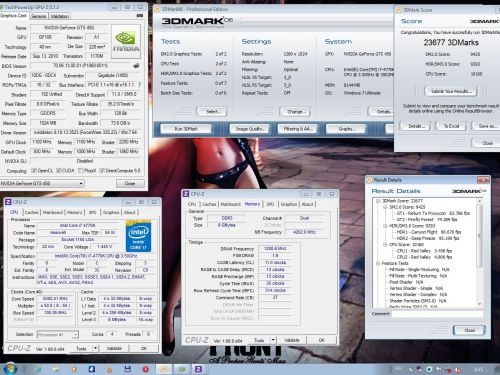The width and height of the screenshot is (500, 375).
Task: Click scrollbar down arrow in Result Details
Action: click(479, 304)
